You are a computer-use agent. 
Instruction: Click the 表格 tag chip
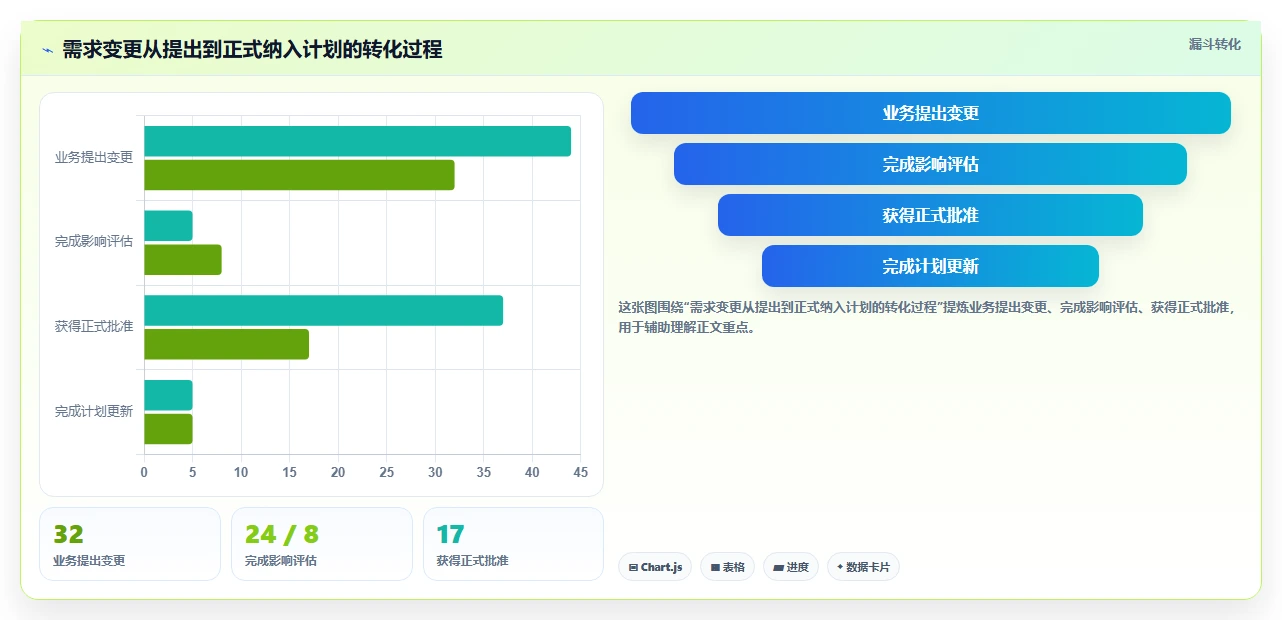(727, 567)
